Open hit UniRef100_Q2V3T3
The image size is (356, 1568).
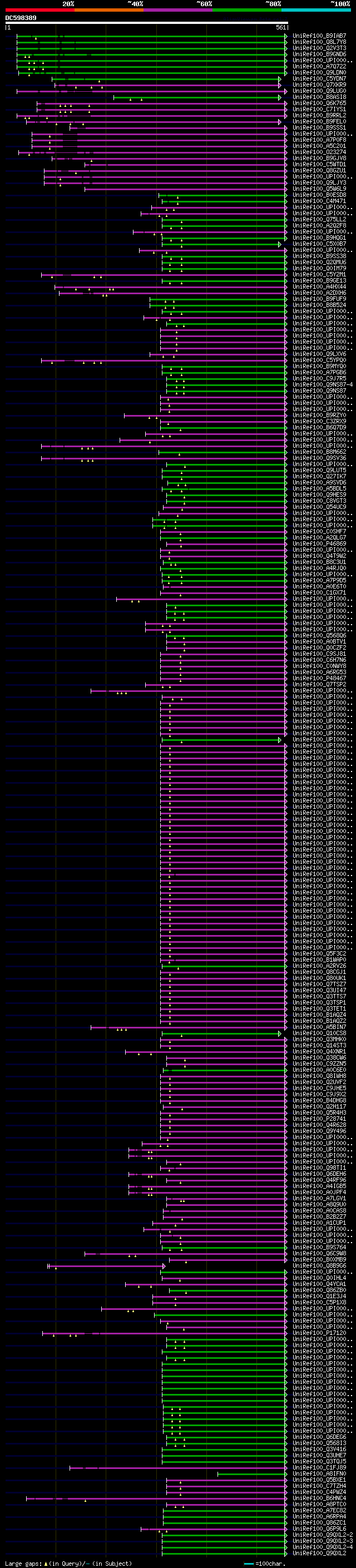click(x=319, y=48)
